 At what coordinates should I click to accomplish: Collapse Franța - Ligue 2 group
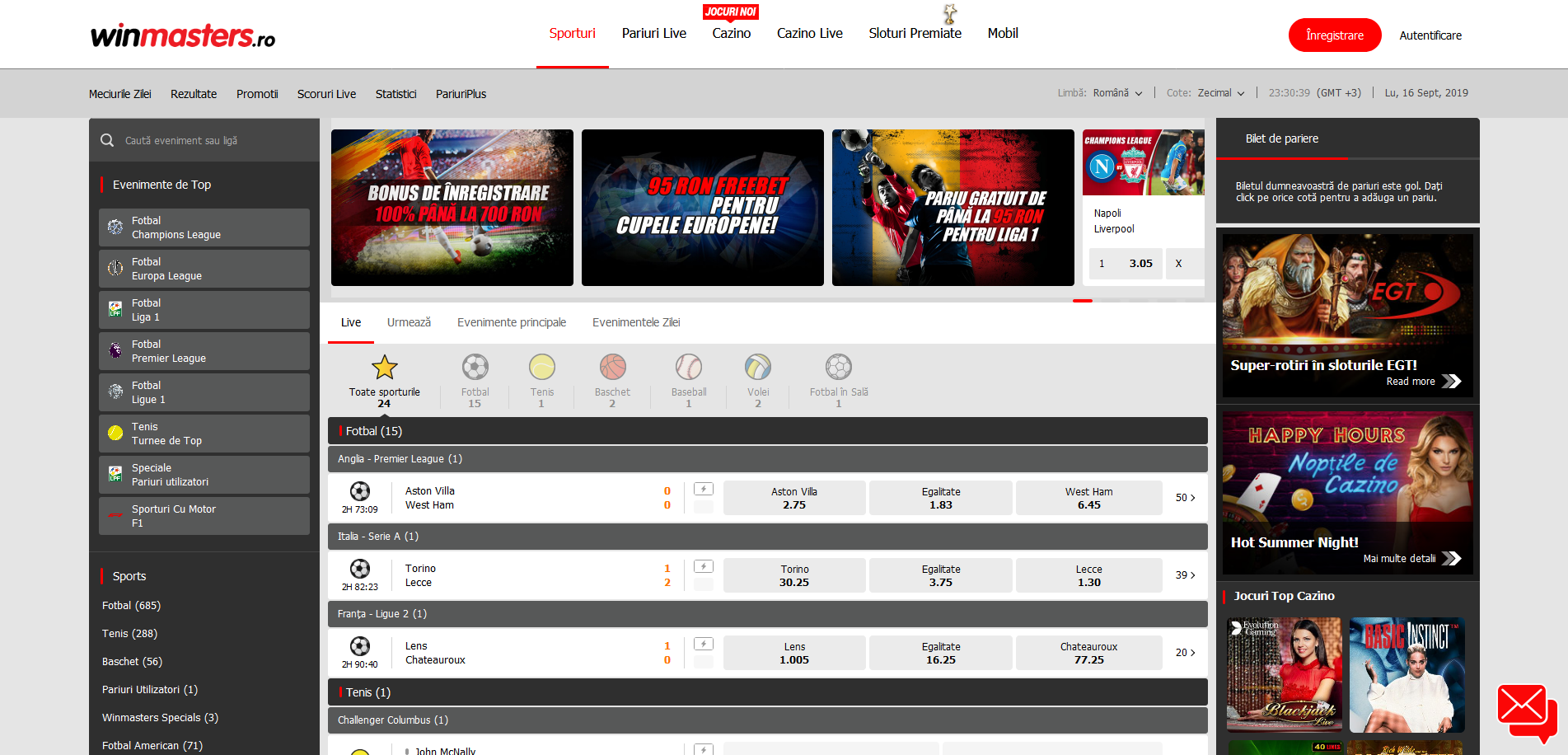click(768, 614)
